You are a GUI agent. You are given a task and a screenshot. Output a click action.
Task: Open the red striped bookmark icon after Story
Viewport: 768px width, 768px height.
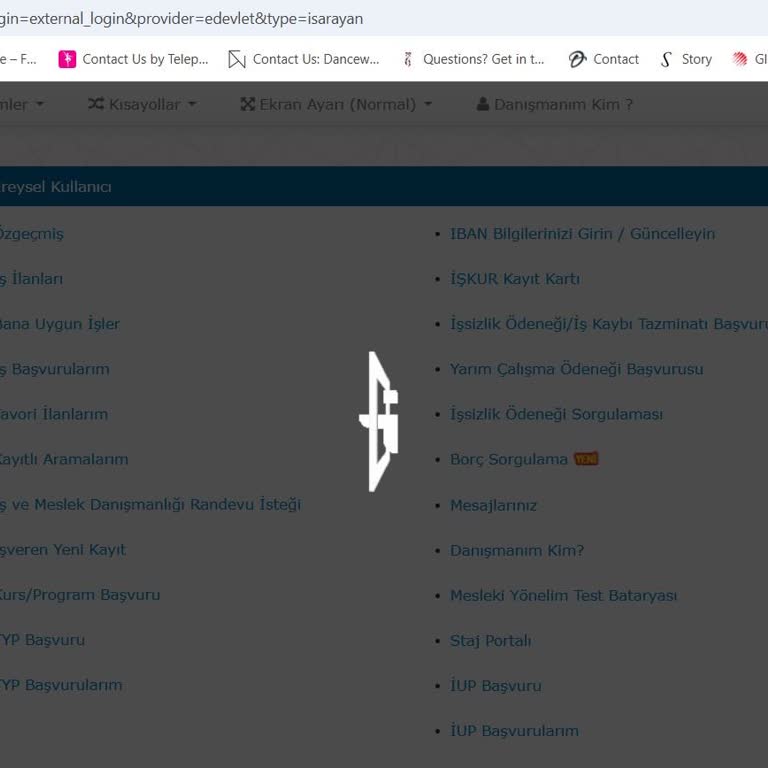(x=740, y=59)
